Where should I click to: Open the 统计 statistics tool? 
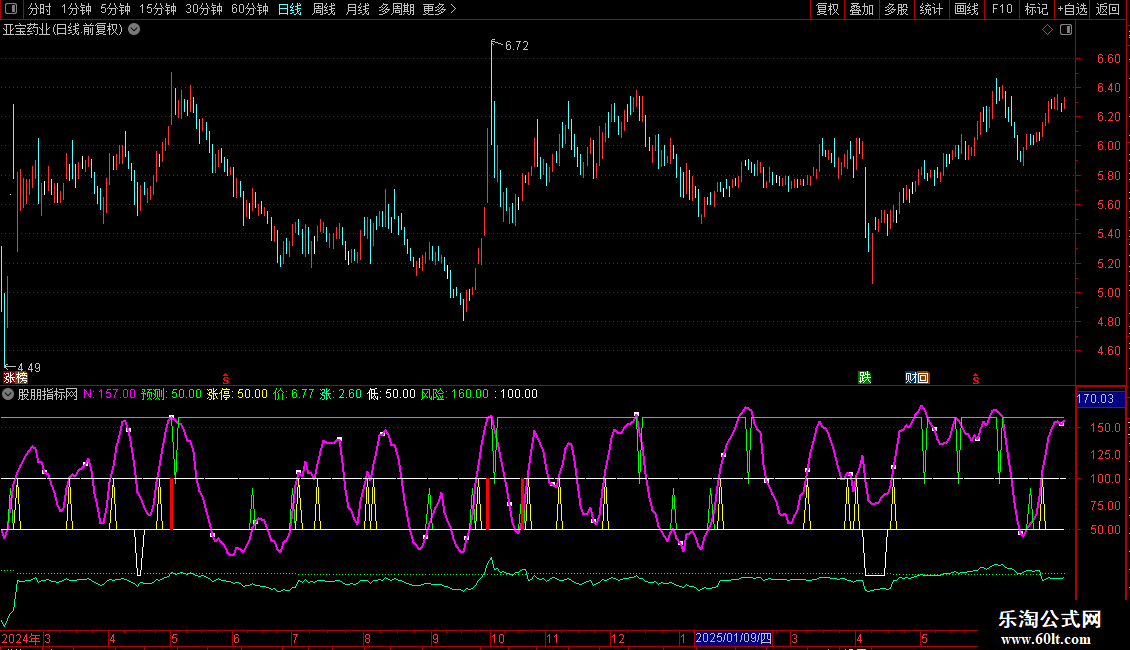click(x=930, y=9)
